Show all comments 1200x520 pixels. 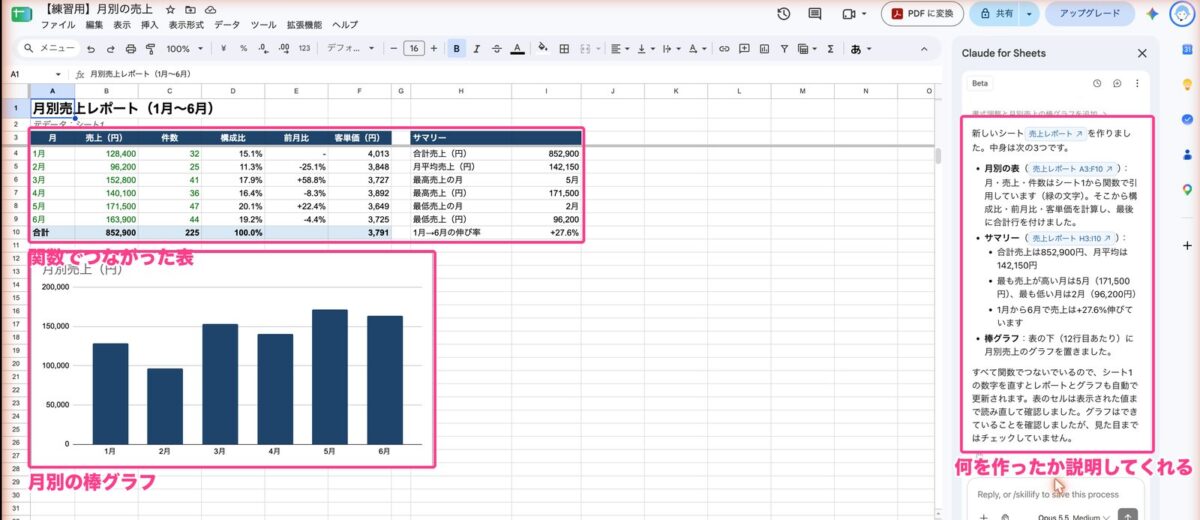pyautogui.click(x=815, y=13)
